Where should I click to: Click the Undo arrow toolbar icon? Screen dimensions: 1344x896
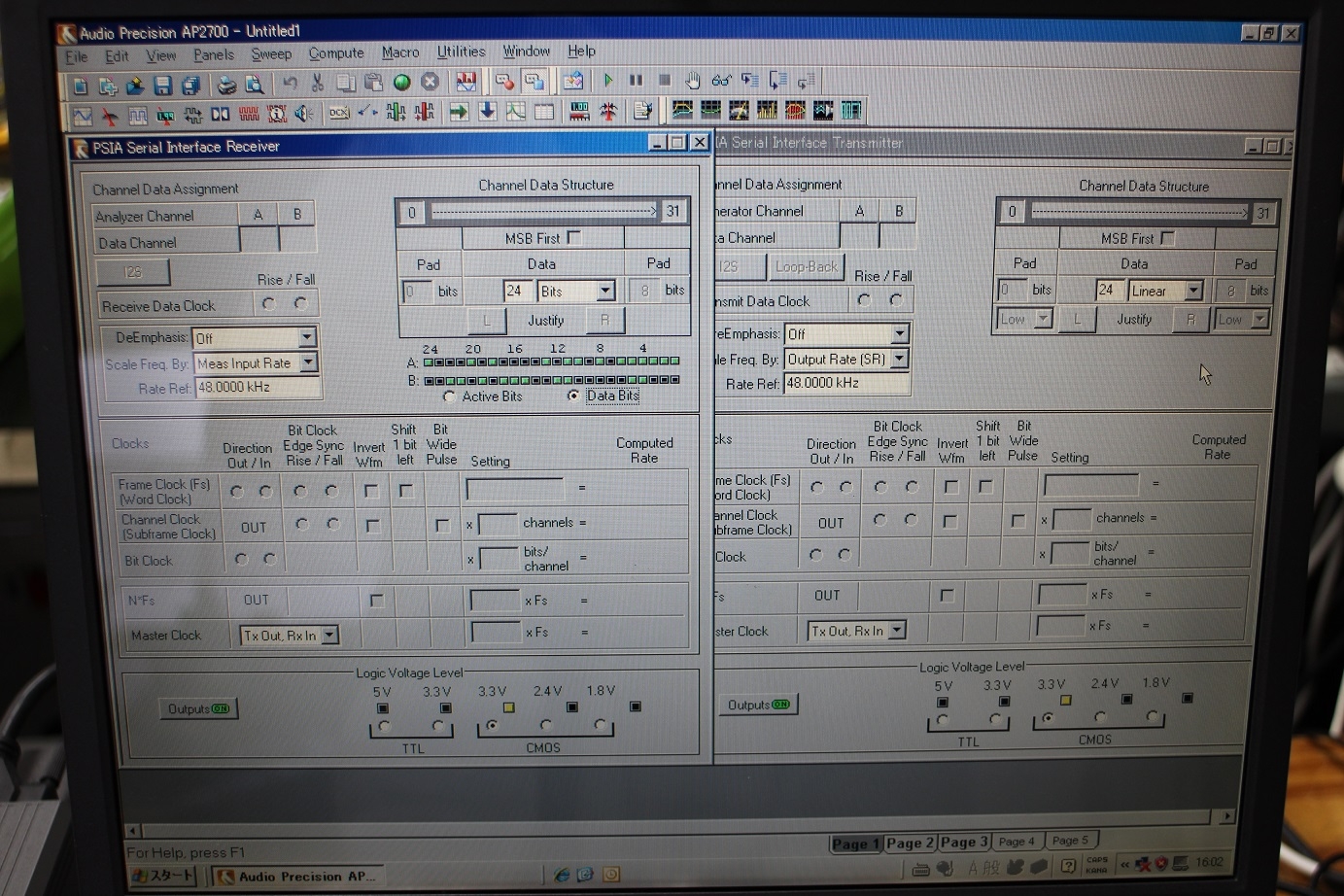tap(290, 84)
